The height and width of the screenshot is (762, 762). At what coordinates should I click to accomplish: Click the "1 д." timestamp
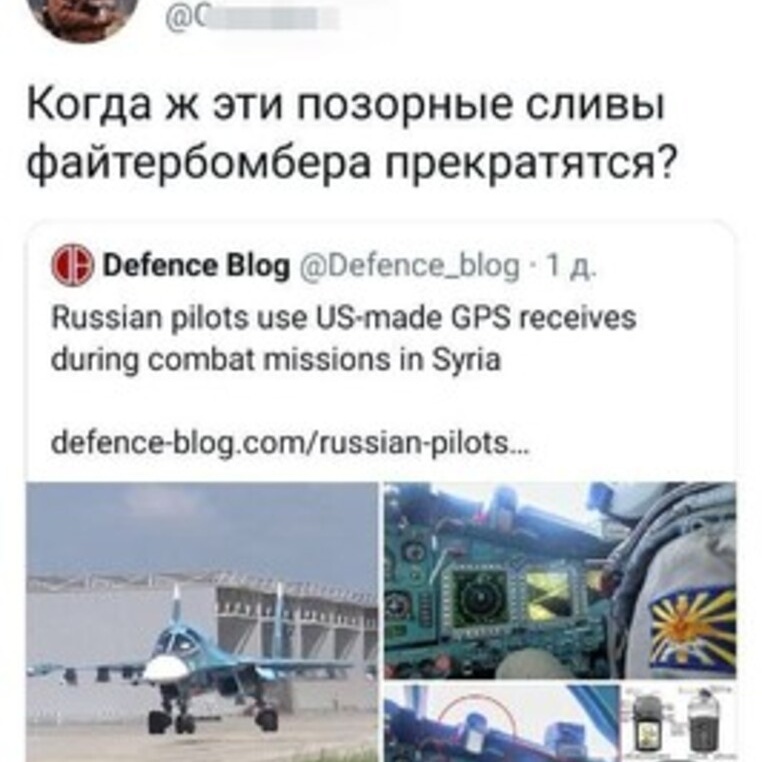pos(570,266)
